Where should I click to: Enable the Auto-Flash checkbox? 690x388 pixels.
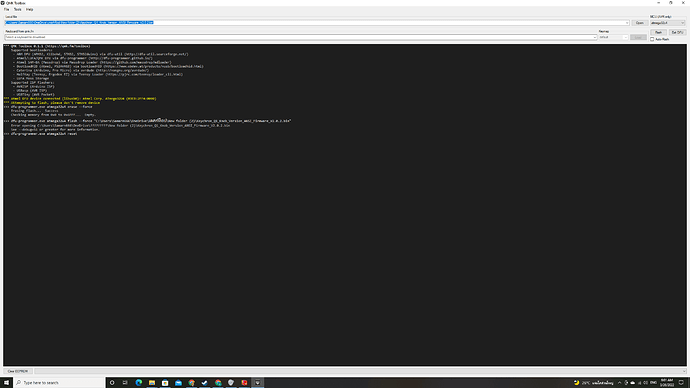(x=652, y=39)
